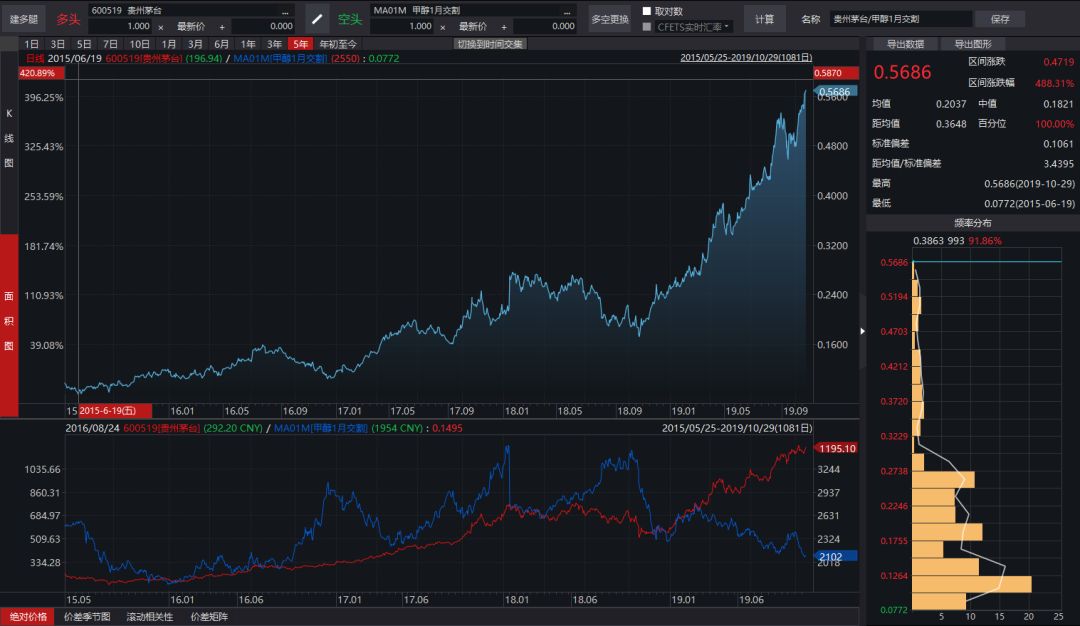Click the 切换到时间交集 button
This screenshot has height=626, width=1080.
[490, 44]
